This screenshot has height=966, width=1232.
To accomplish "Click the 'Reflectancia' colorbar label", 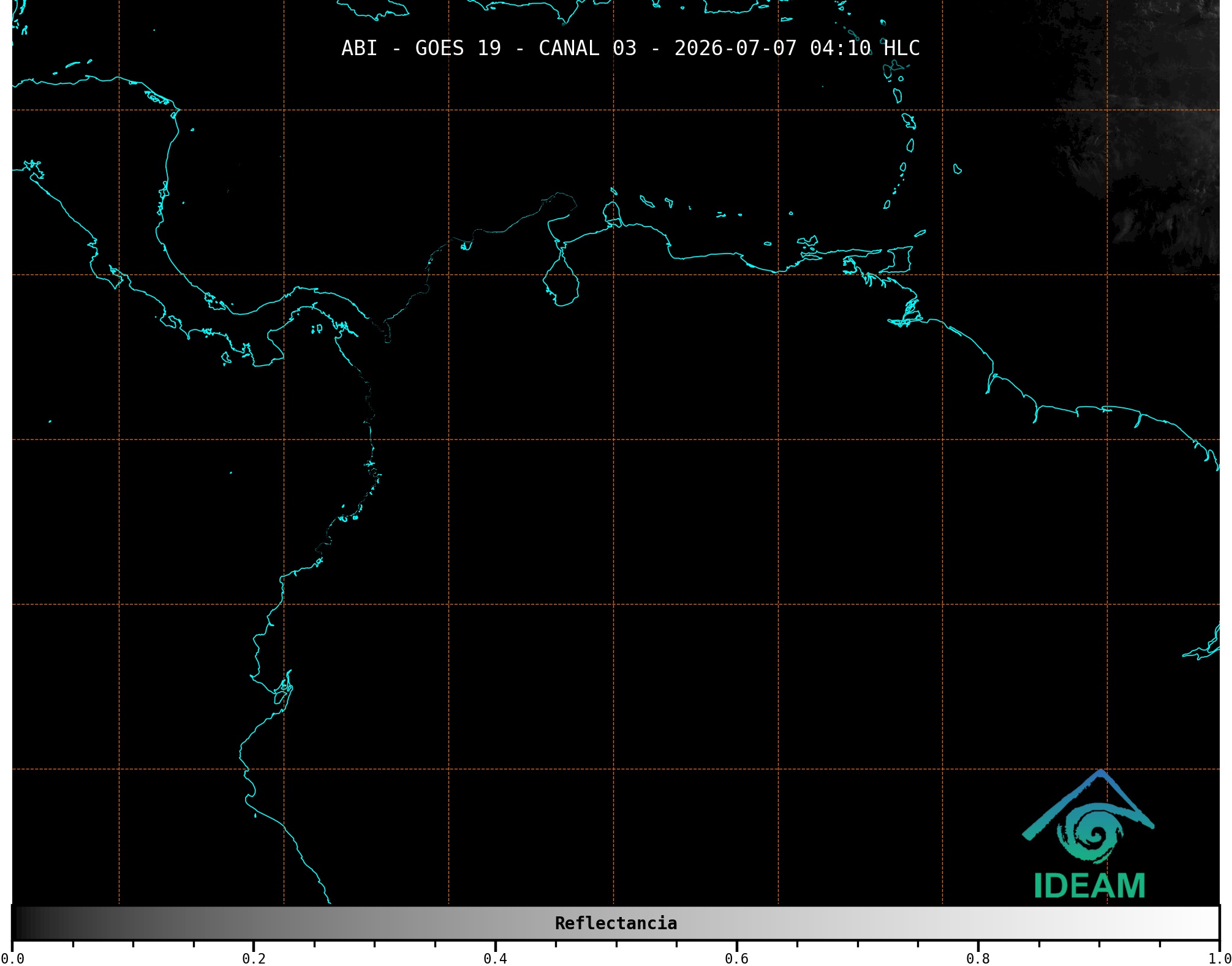I will coord(616,923).
